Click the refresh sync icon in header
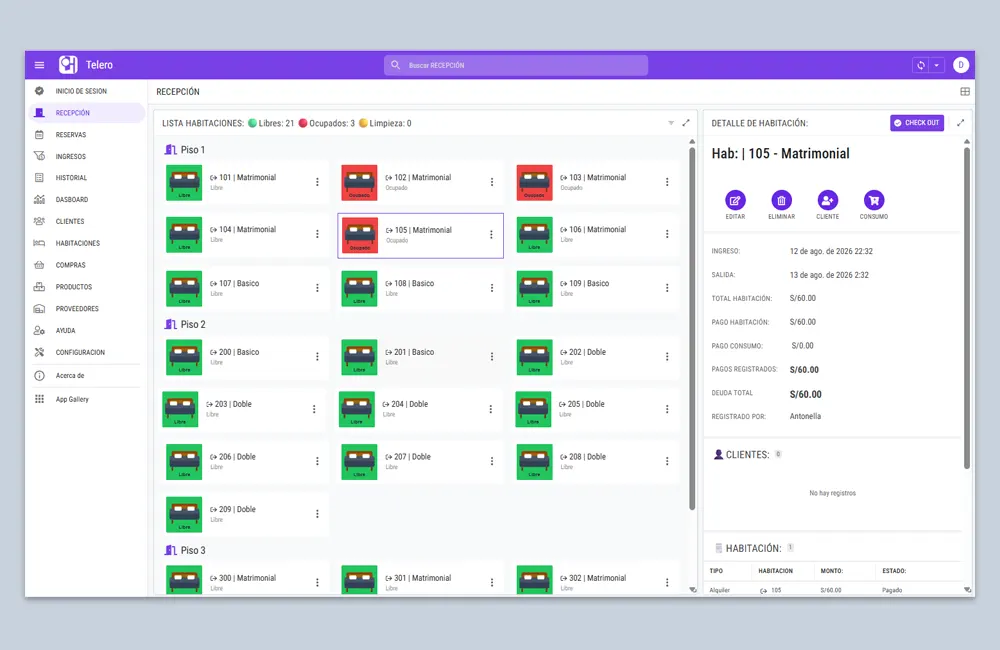This screenshot has height=650, width=1000. pos(921,65)
